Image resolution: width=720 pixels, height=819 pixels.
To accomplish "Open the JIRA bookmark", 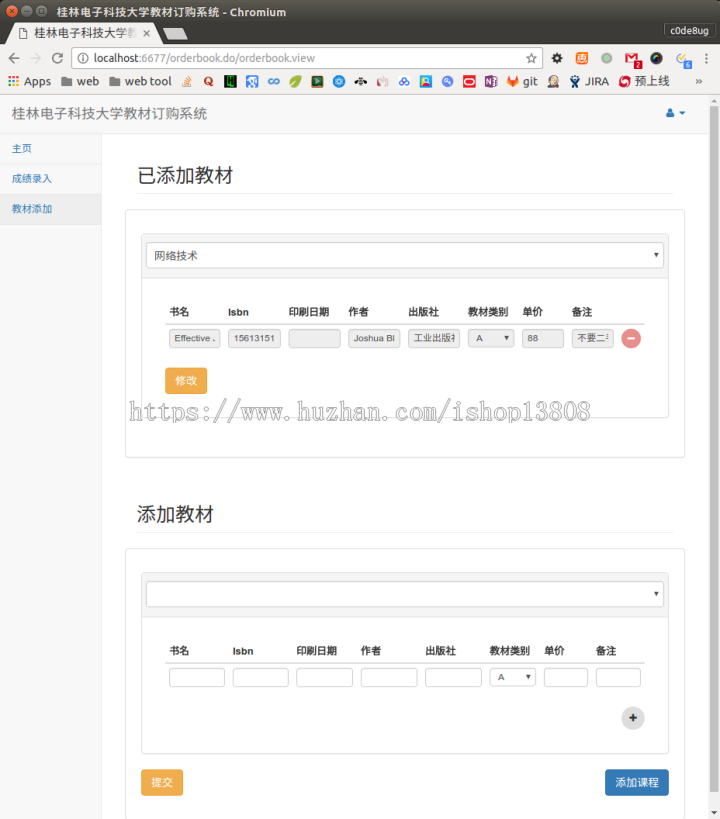I will tap(589, 81).
